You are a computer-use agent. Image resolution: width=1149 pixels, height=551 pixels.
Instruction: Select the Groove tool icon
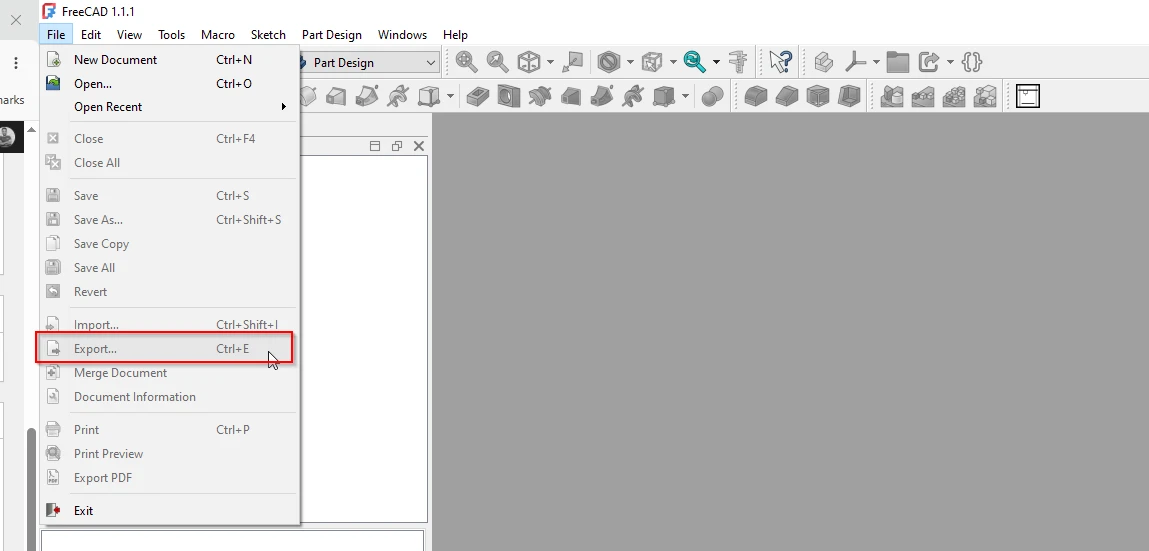(x=539, y=96)
